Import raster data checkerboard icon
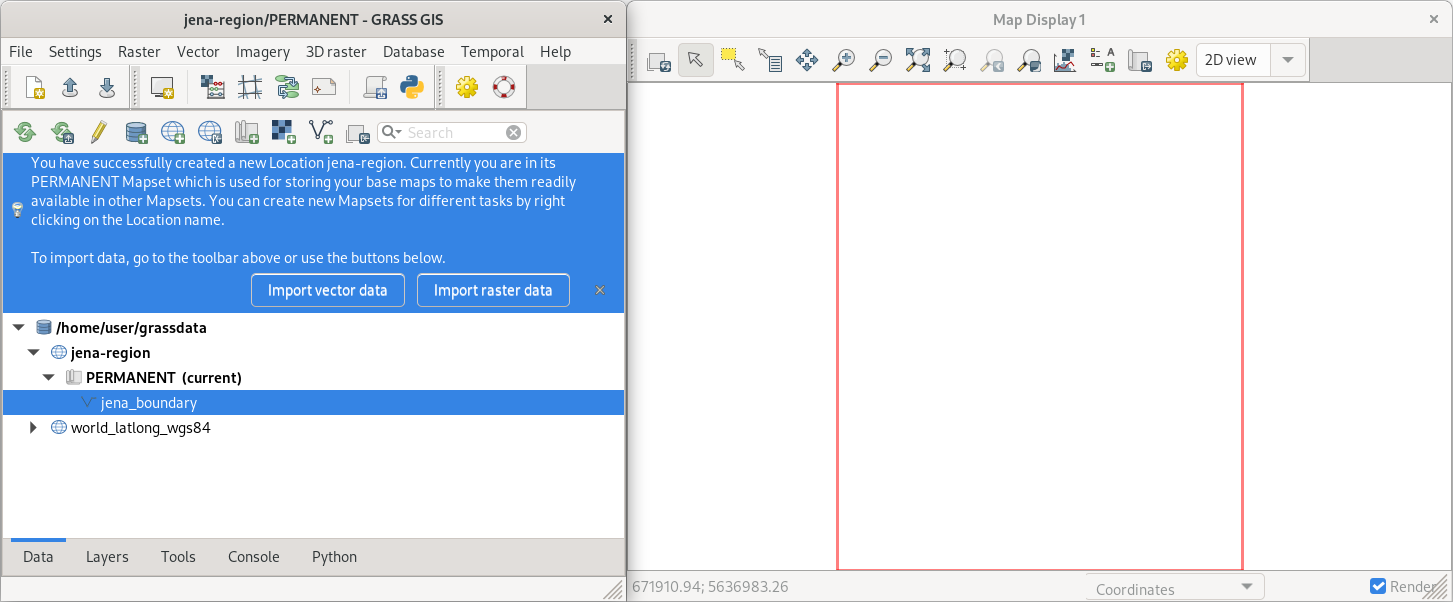 (x=284, y=132)
